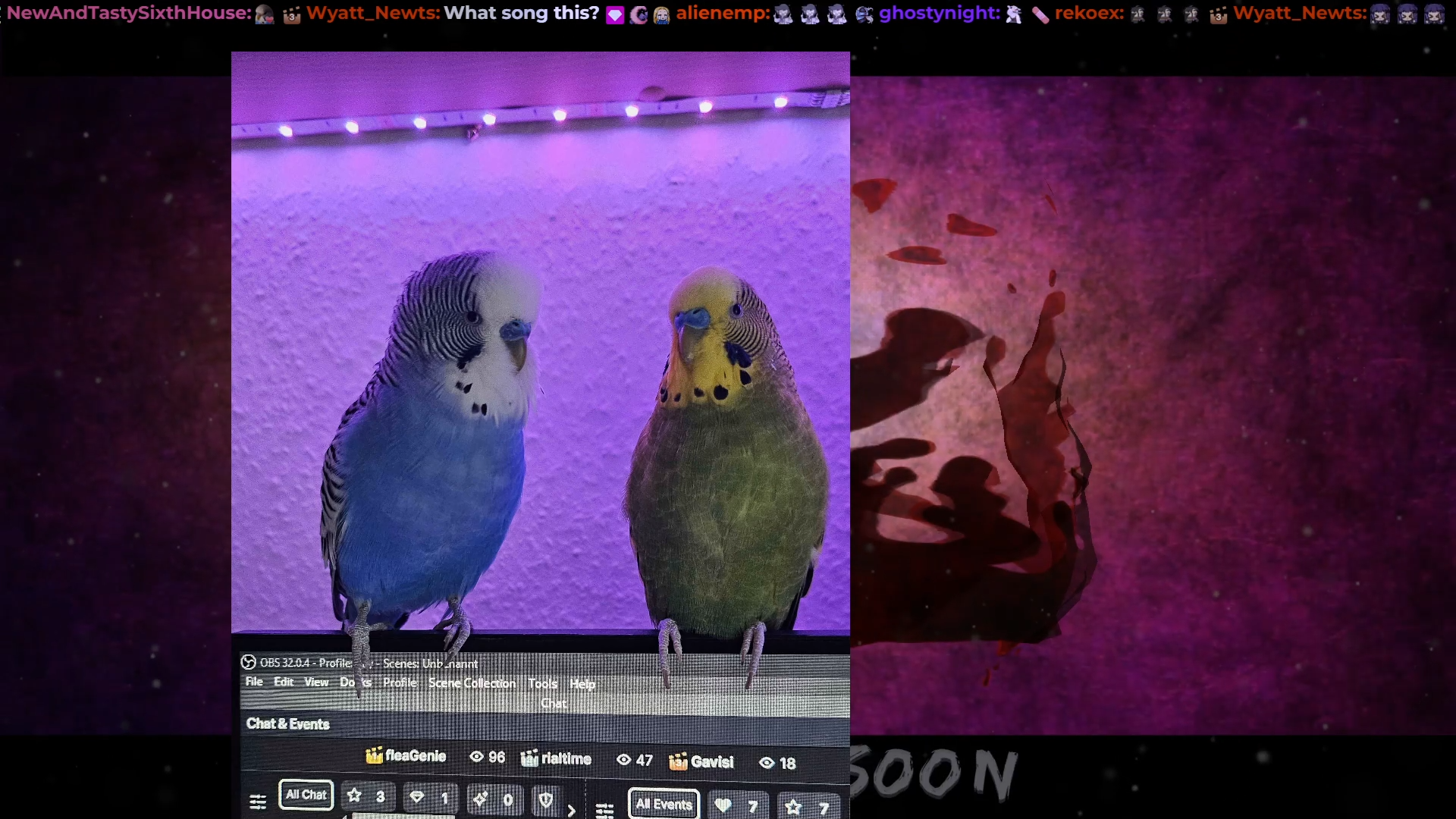Screen dimensions: 1456x819
Task: Open the Help menu
Action: pyautogui.click(x=582, y=684)
